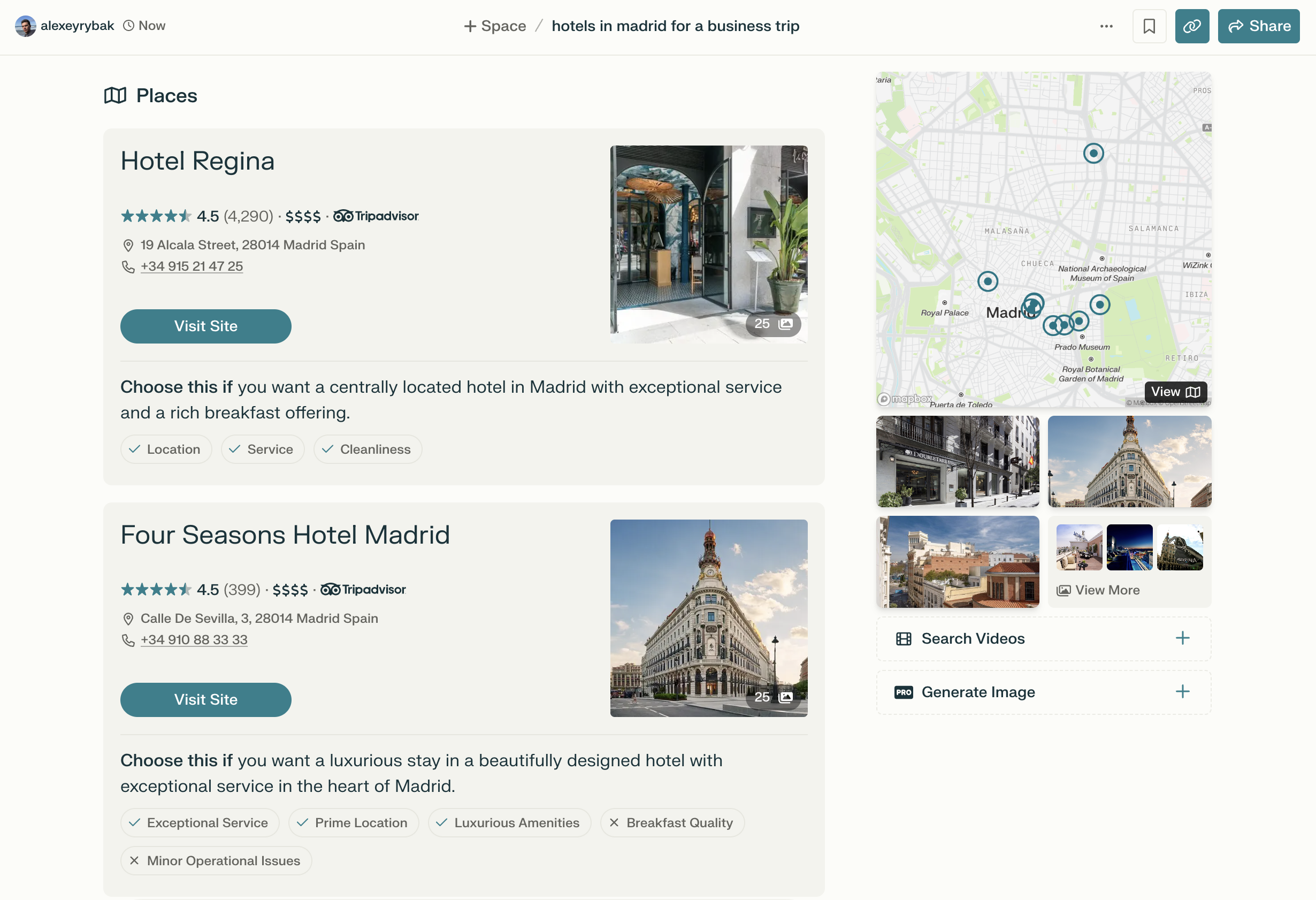Screen dimensions: 1316x900
Task: Expand Search Videos with plus icon
Action: point(1182,638)
